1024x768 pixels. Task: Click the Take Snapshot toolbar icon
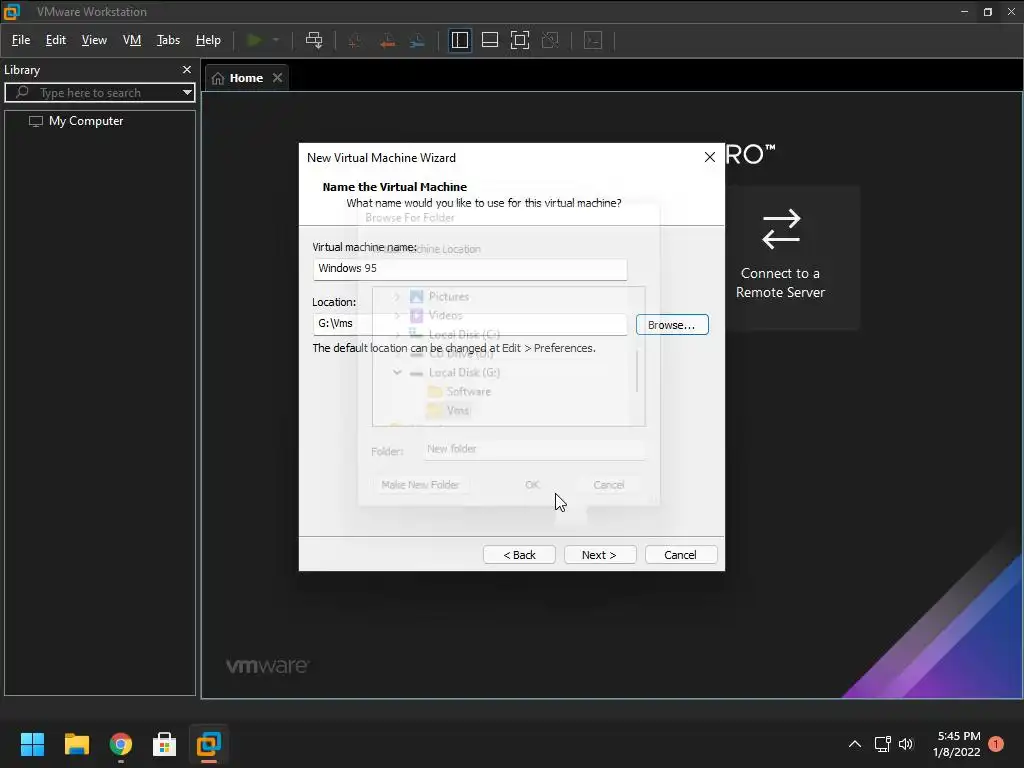click(x=355, y=40)
